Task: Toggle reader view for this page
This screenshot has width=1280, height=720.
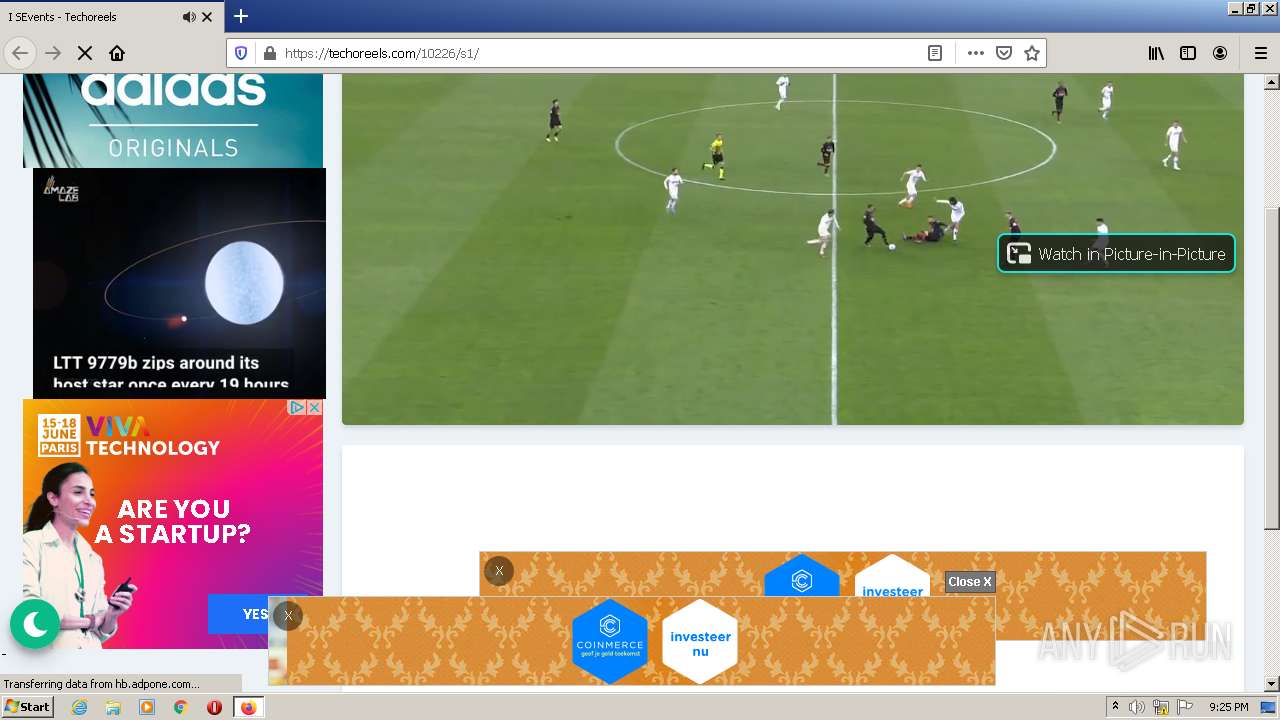Action: [935, 53]
